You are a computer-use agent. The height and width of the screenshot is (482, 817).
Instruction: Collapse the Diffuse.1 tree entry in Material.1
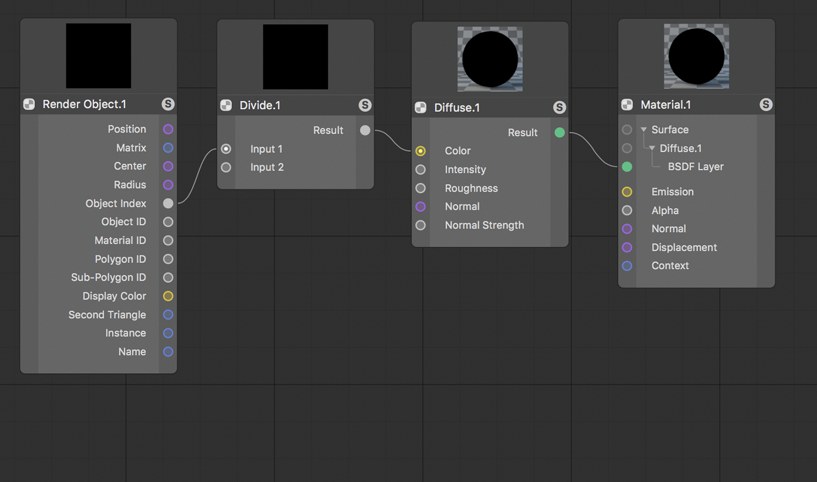tap(652, 148)
